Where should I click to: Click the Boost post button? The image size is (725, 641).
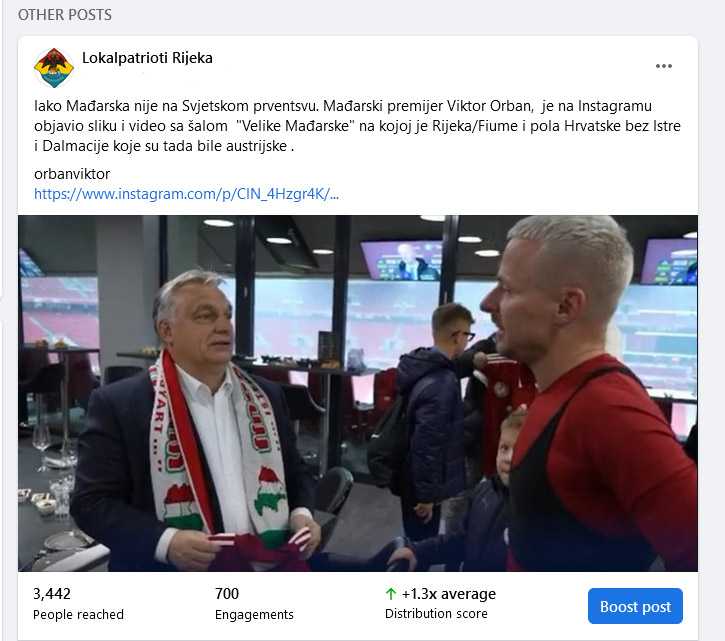pyautogui.click(x=635, y=606)
